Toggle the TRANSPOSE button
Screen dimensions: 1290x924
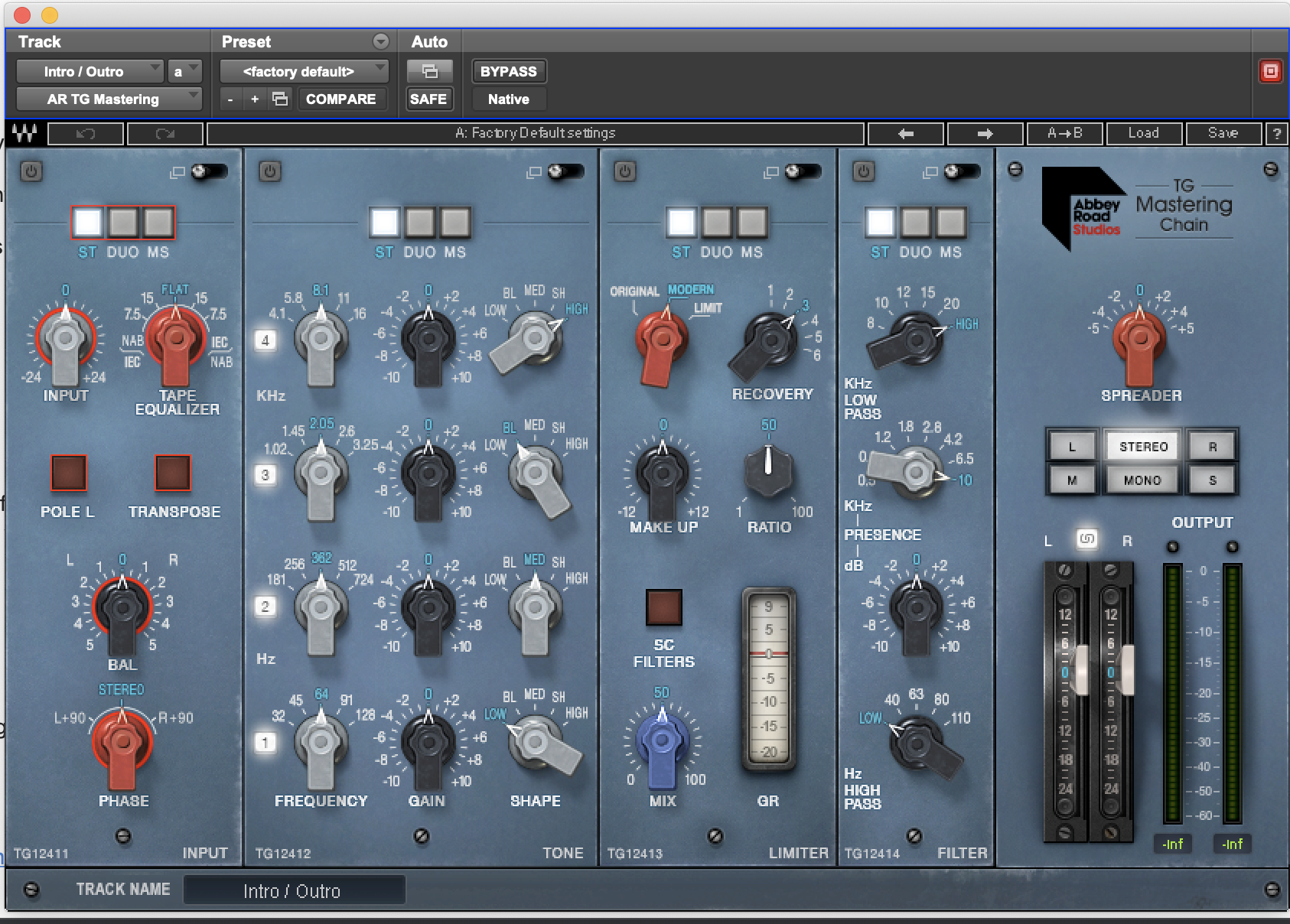pyautogui.click(x=173, y=473)
